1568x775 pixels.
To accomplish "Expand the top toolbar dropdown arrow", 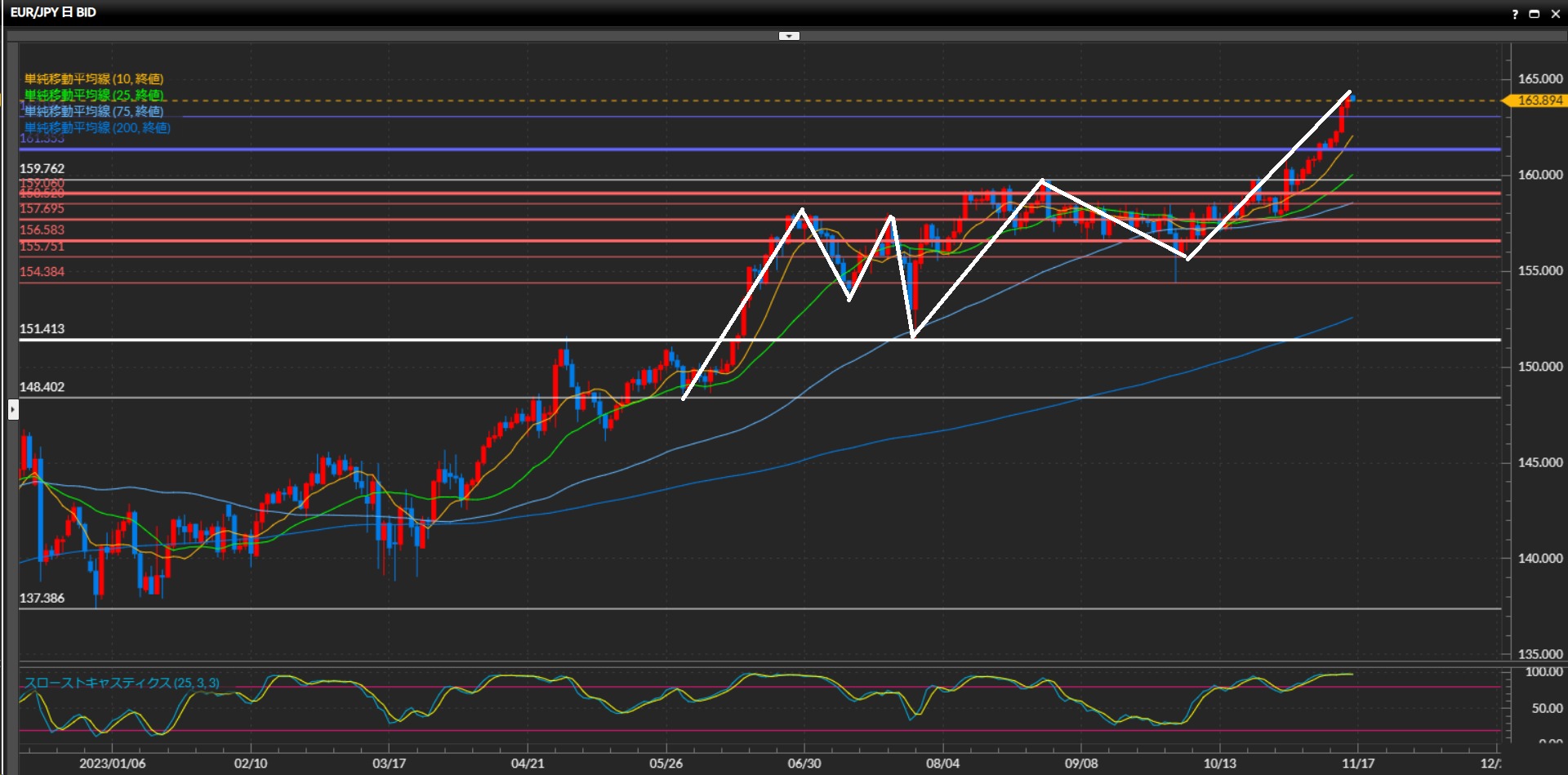I will 789,36.
